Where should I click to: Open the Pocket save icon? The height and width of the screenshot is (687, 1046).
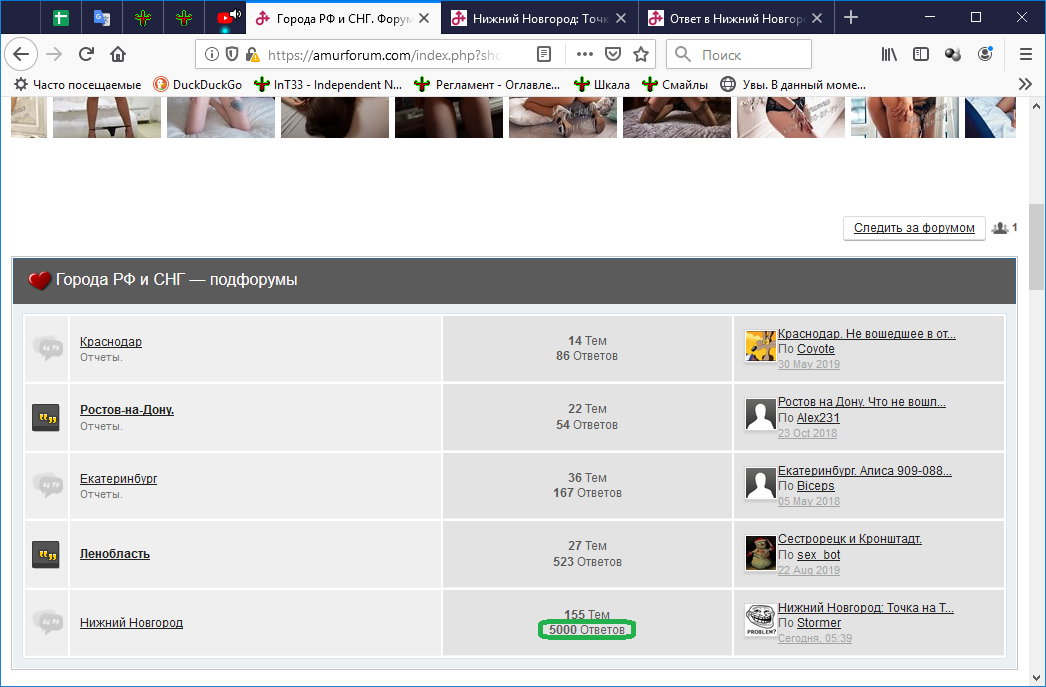tap(613, 54)
